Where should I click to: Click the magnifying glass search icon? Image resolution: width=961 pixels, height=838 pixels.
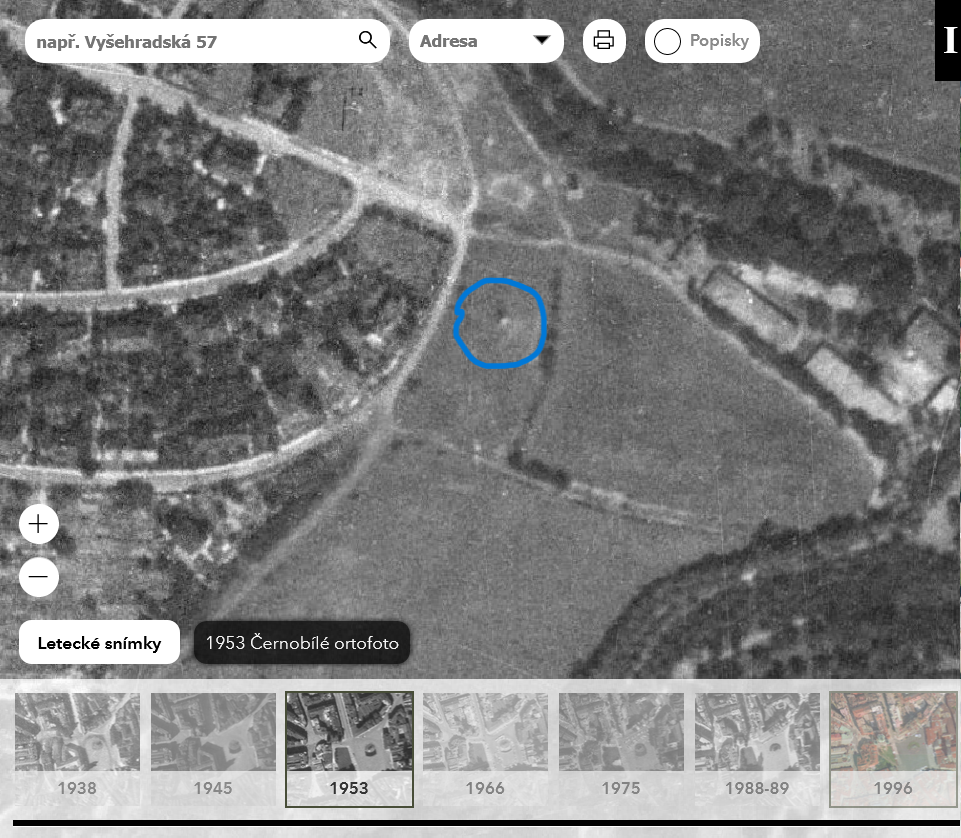click(367, 40)
